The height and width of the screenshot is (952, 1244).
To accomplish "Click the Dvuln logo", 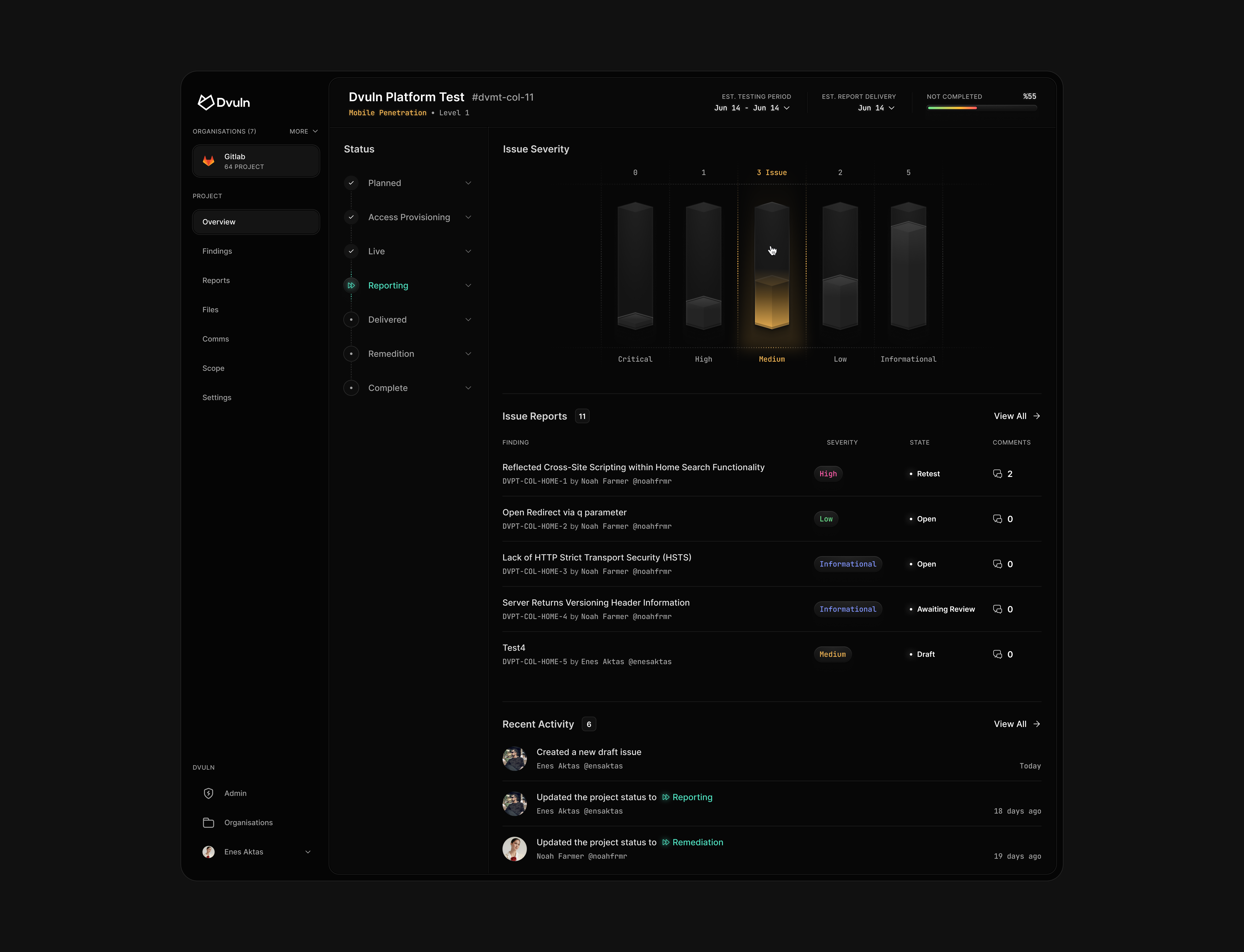I will coord(223,102).
